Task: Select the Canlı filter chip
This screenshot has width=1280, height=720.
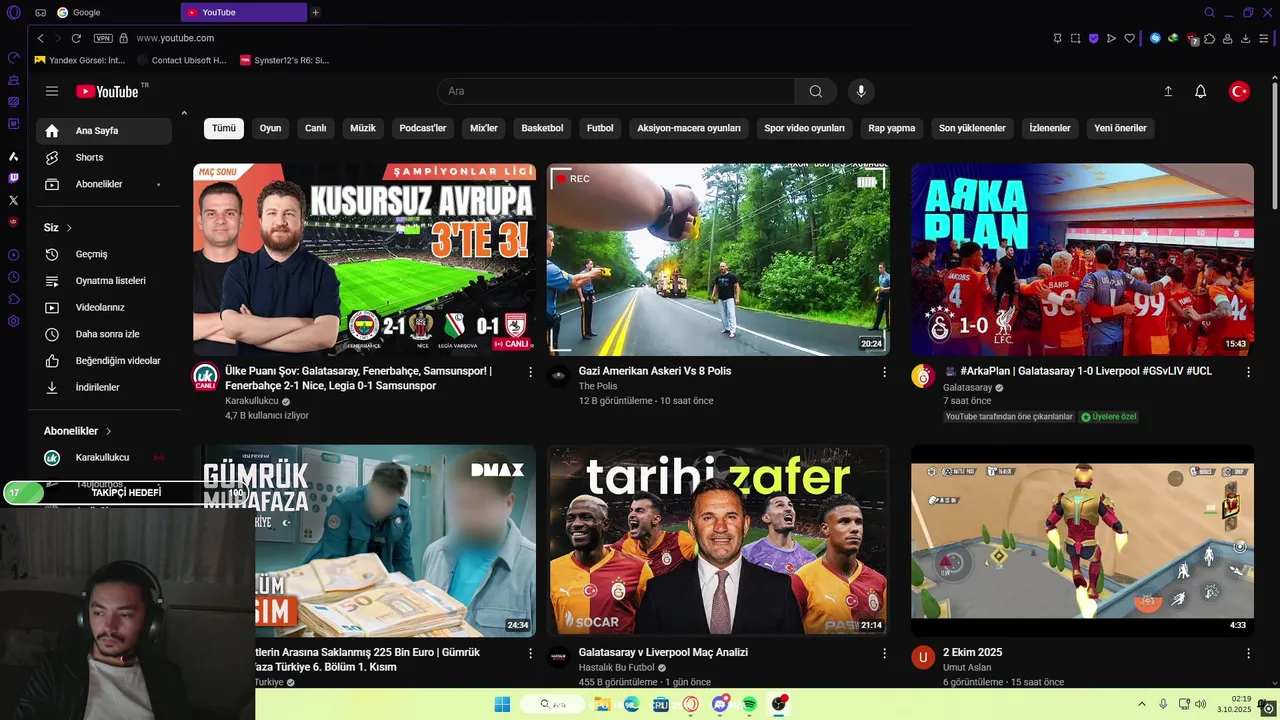Action: coord(316,128)
